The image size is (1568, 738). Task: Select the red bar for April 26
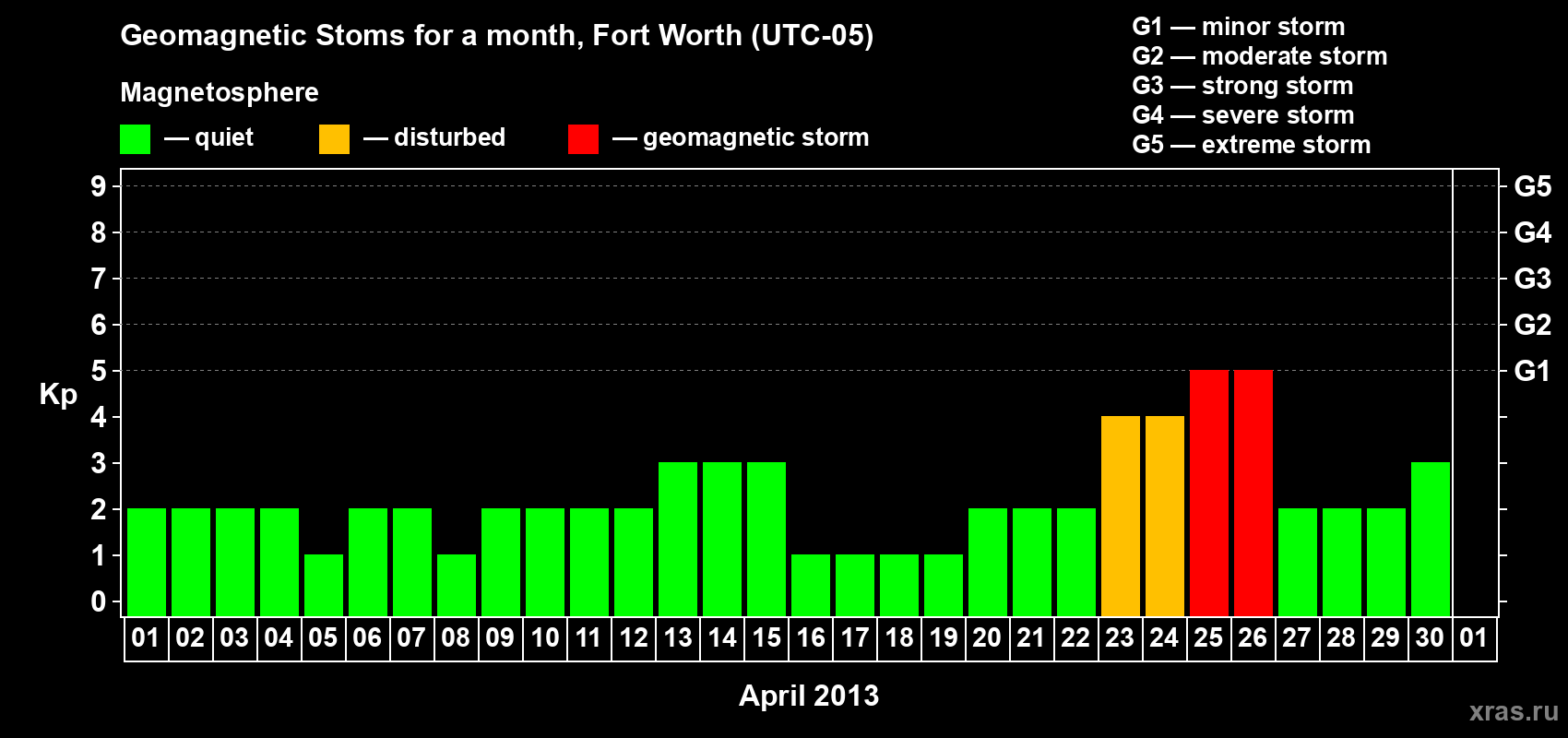coord(1253,494)
